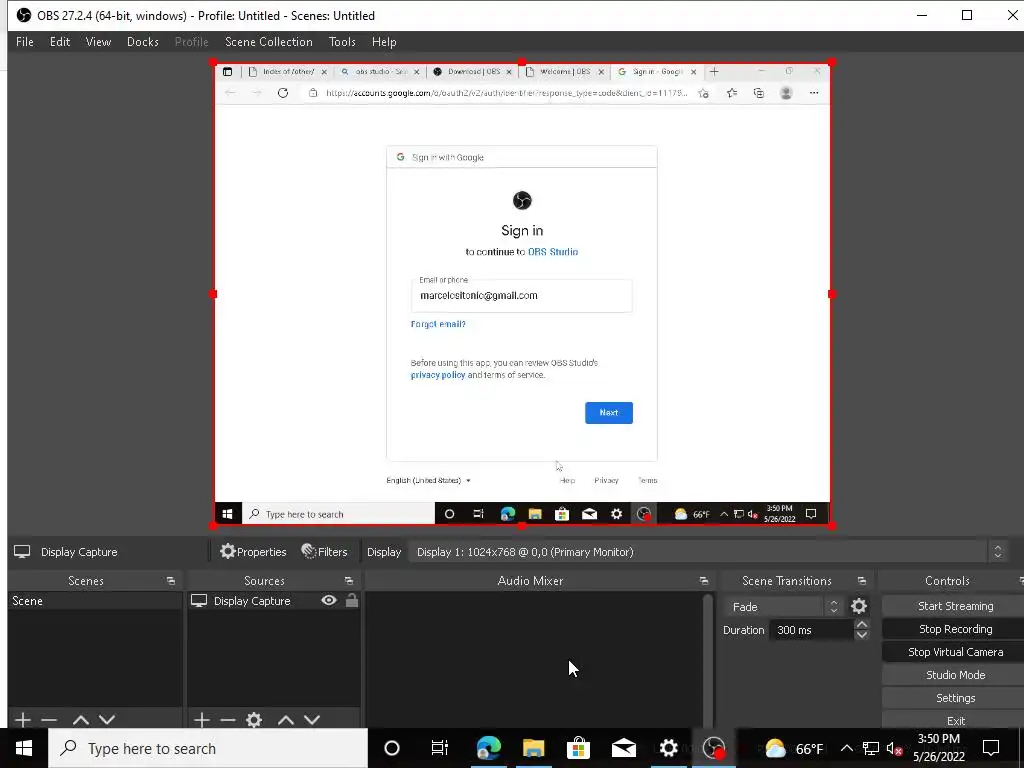Toggle the lock on Display Capture source
This screenshot has width=1024, height=768.
(x=351, y=600)
